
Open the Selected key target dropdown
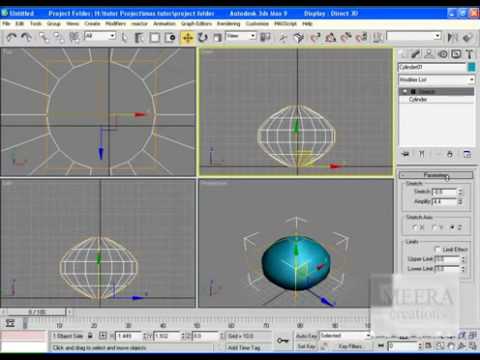click(x=345, y=335)
